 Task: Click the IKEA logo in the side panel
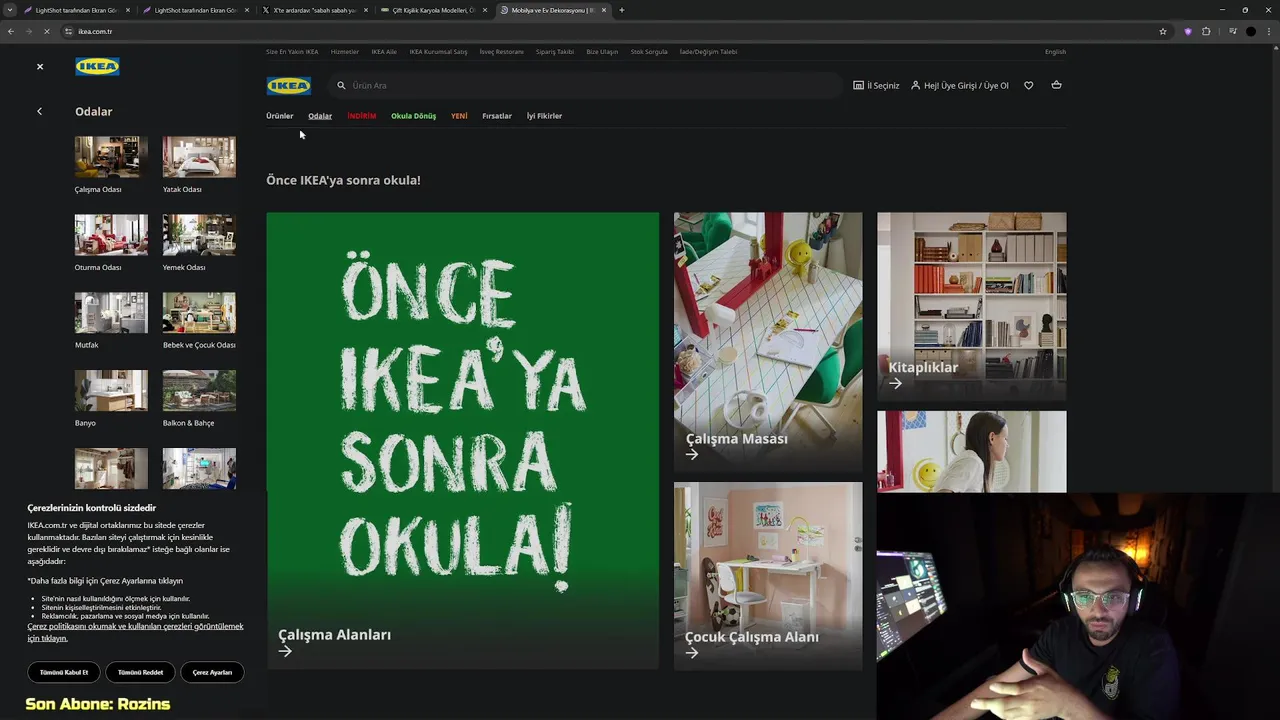click(x=97, y=66)
